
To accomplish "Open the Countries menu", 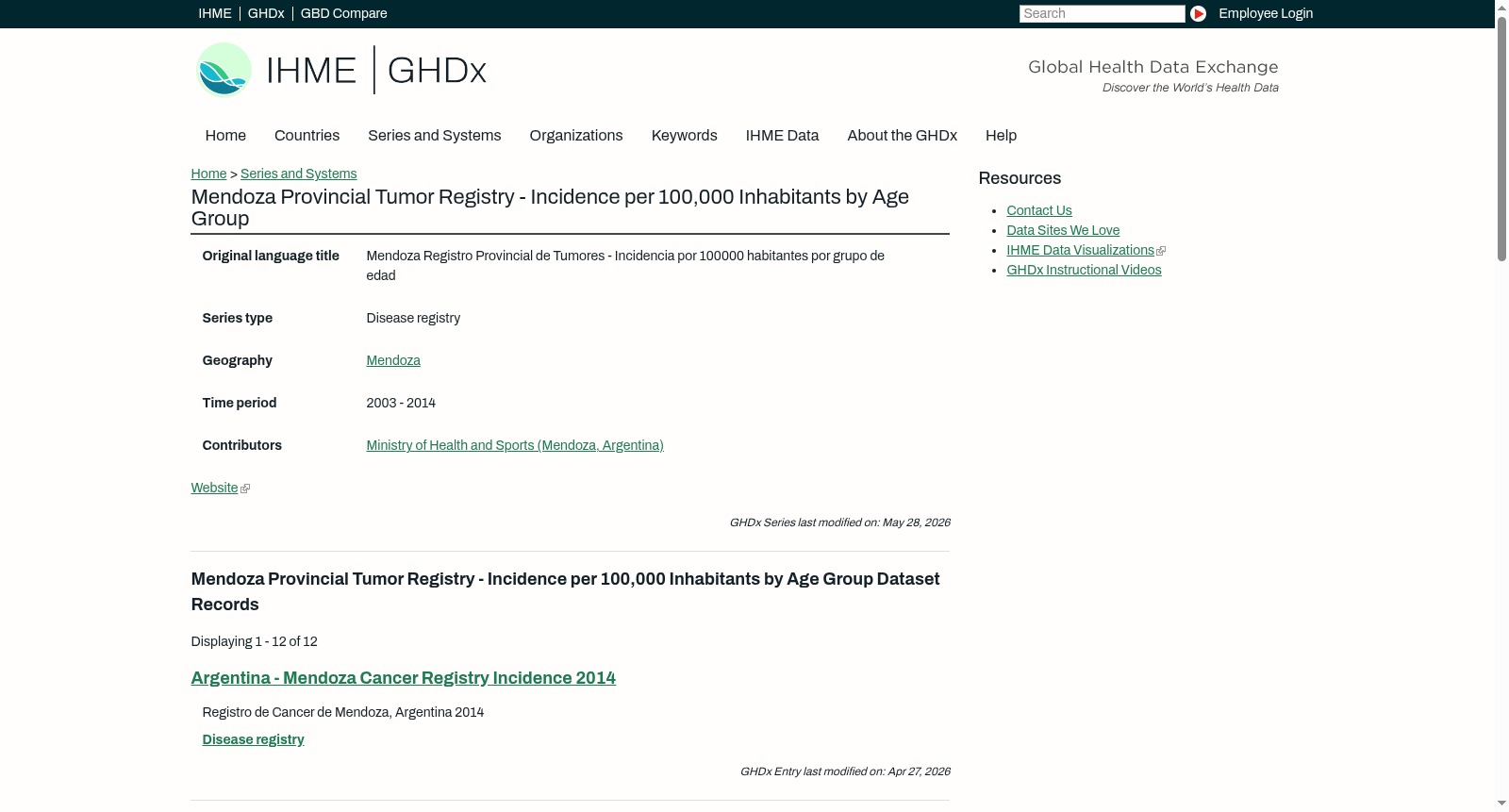I will click(307, 136).
